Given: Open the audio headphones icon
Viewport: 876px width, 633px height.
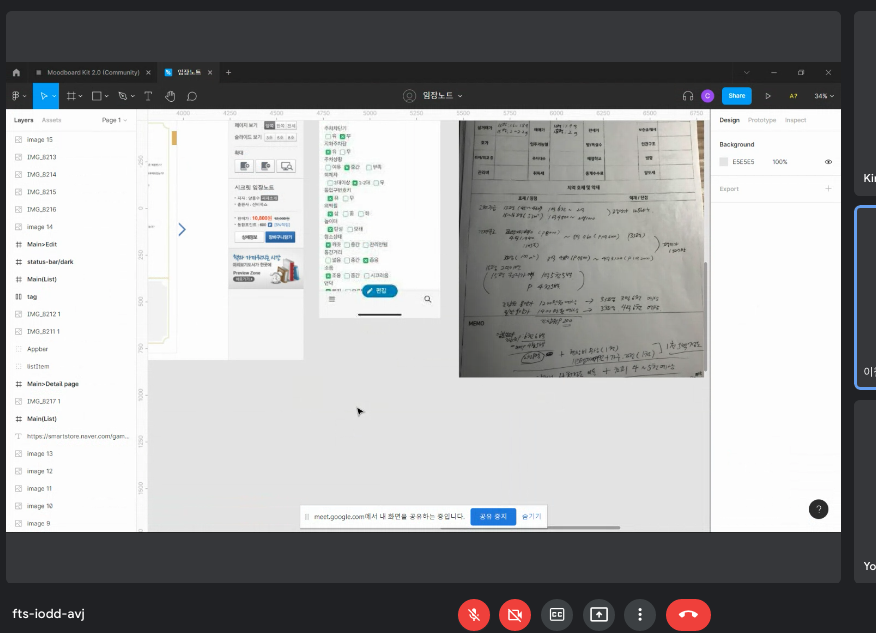Looking at the screenshot, I should tap(688, 96).
